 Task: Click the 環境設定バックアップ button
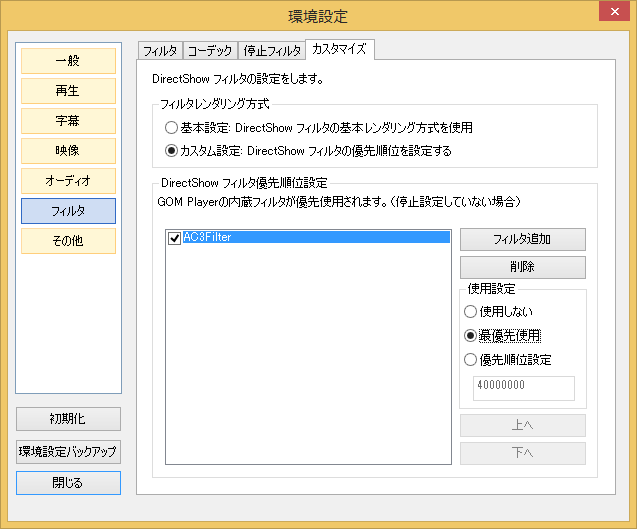click(68, 452)
